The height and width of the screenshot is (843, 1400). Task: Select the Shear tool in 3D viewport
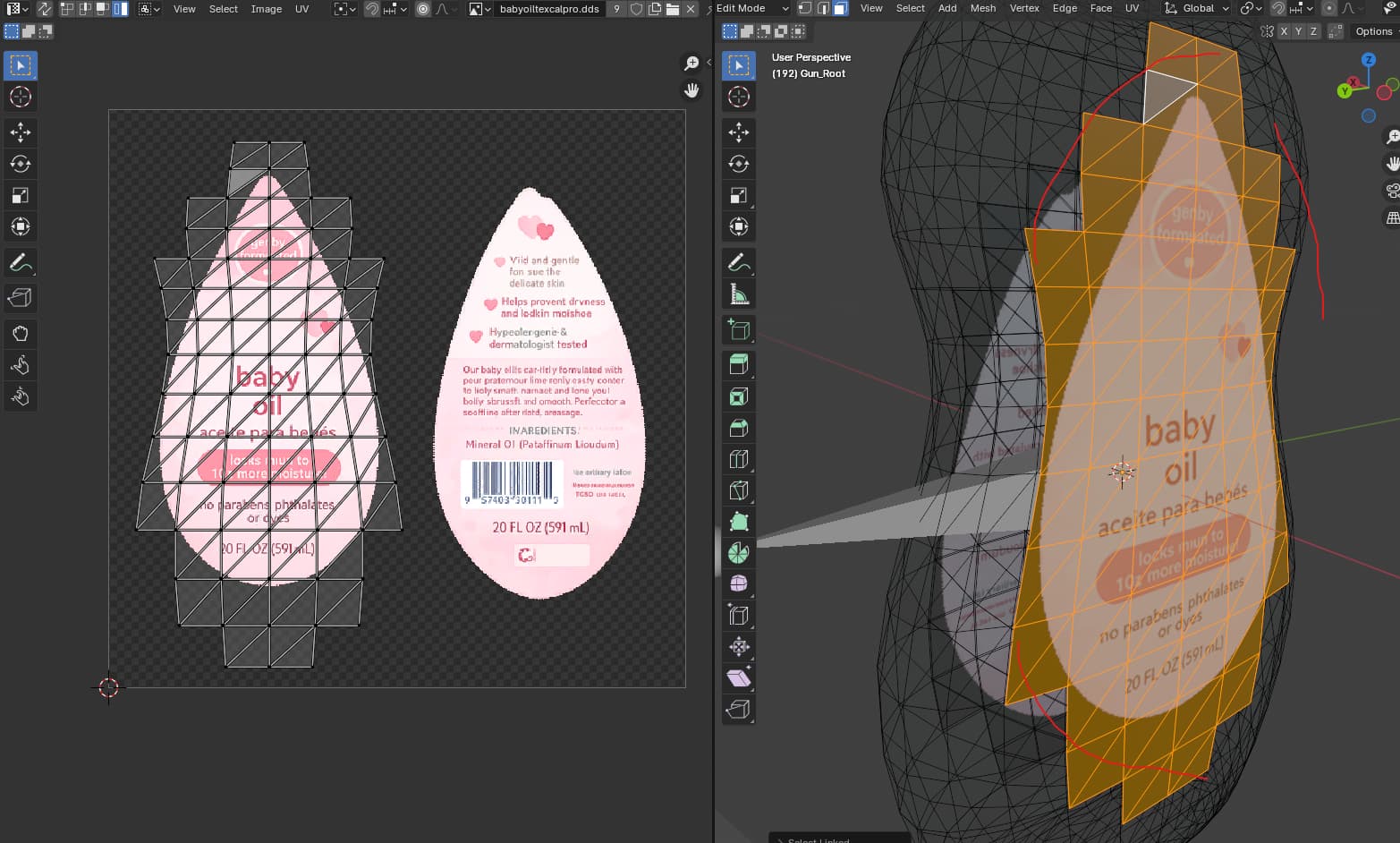tap(738, 678)
